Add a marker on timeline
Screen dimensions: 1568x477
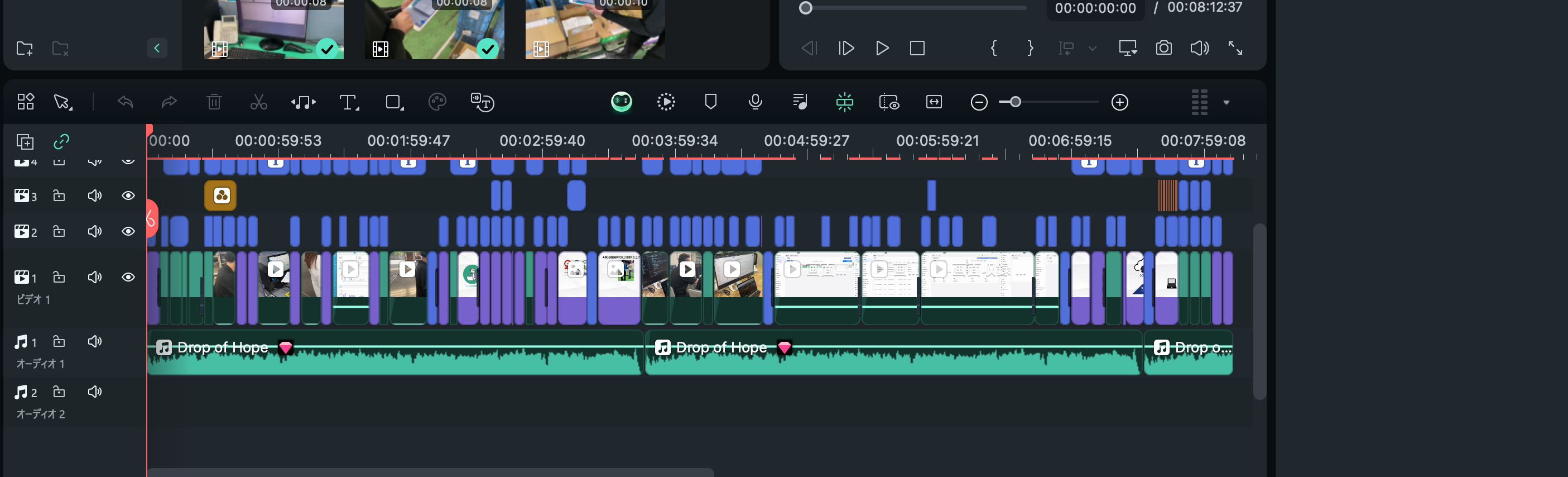pyautogui.click(x=710, y=102)
